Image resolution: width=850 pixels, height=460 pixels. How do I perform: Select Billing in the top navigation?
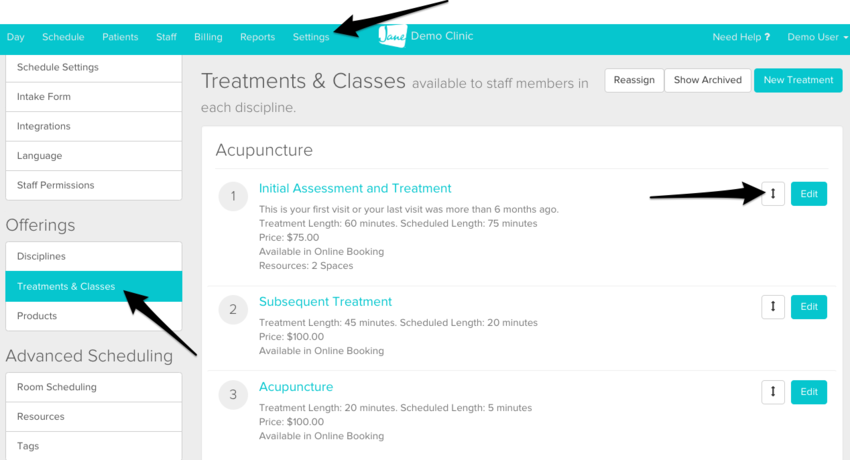coord(208,37)
